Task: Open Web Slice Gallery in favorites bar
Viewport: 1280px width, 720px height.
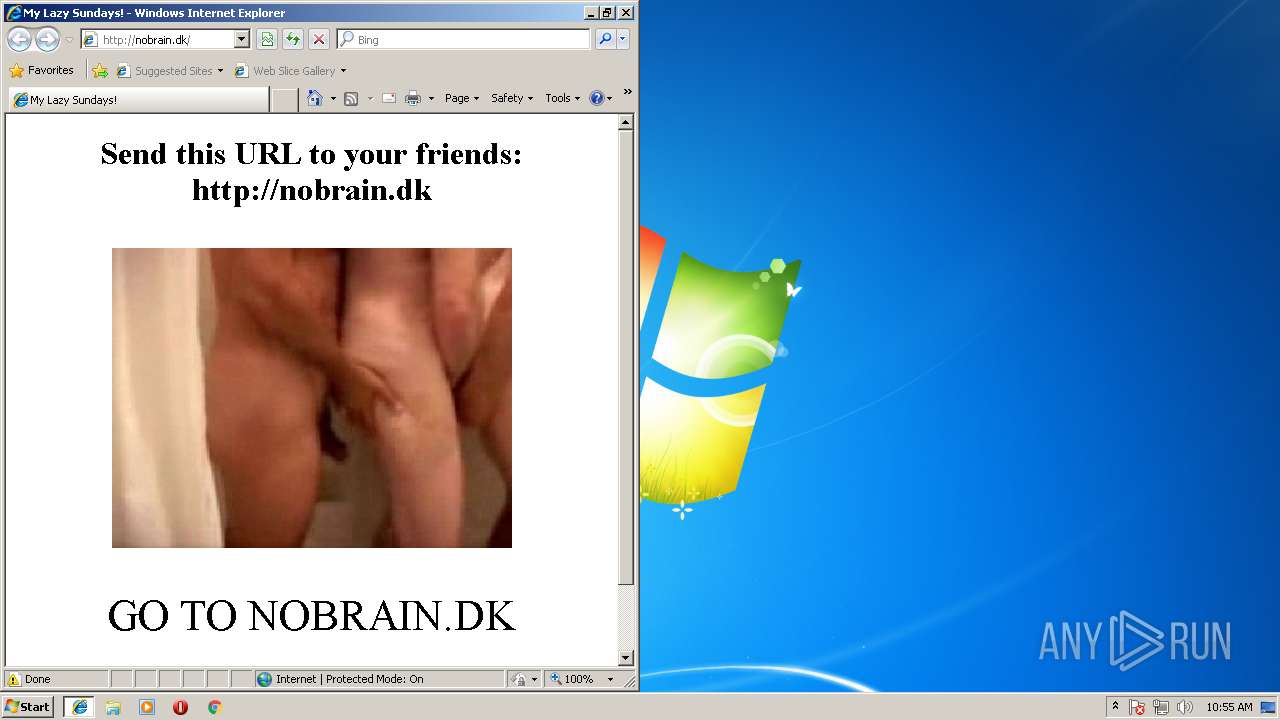Action: pyautogui.click(x=290, y=71)
